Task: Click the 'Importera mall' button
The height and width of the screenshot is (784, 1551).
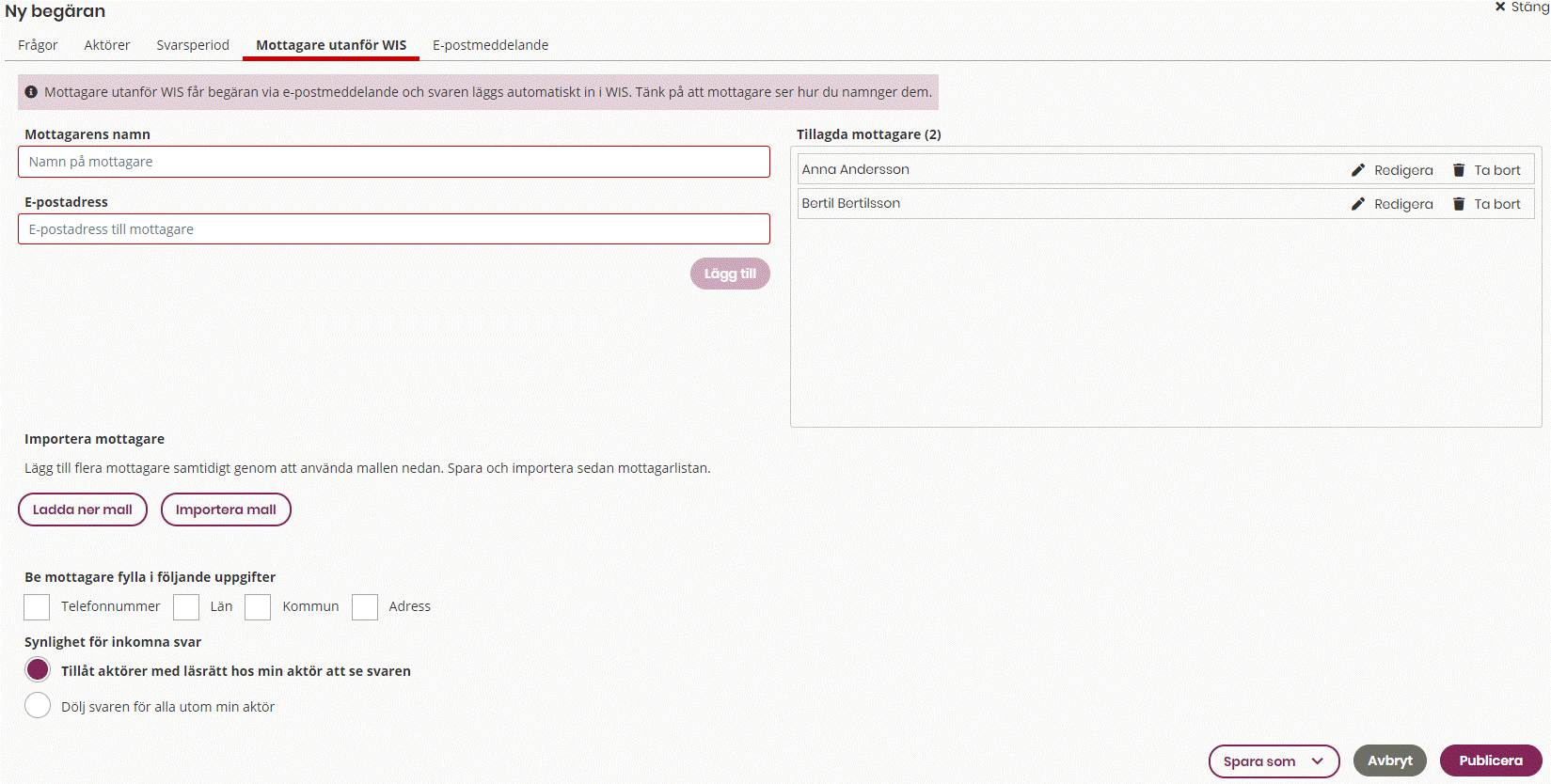Action: tap(226, 510)
